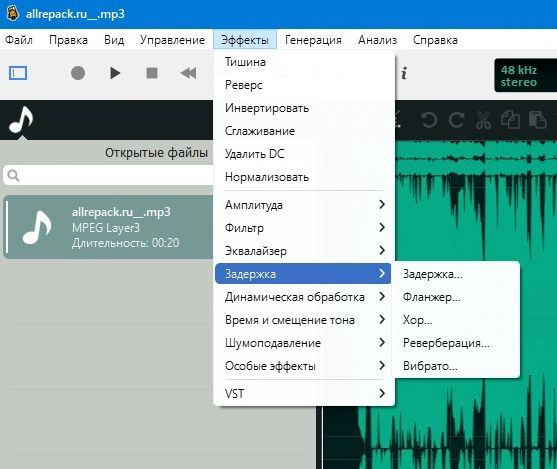Click the open files search field
The width and height of the screenshot is (557, 469).
pos(108,175)
